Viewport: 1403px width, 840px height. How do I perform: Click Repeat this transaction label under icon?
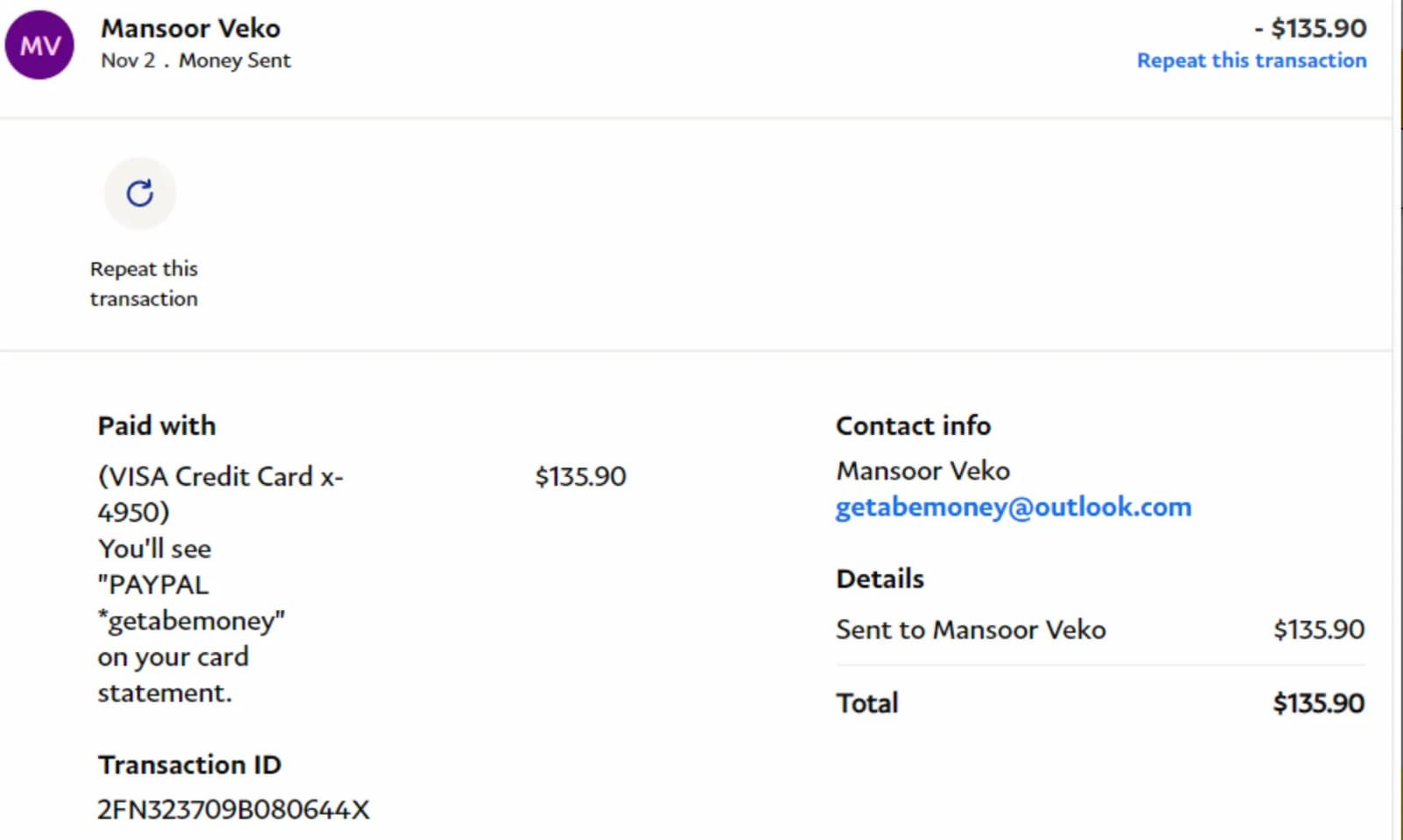[x=144, y=283]
